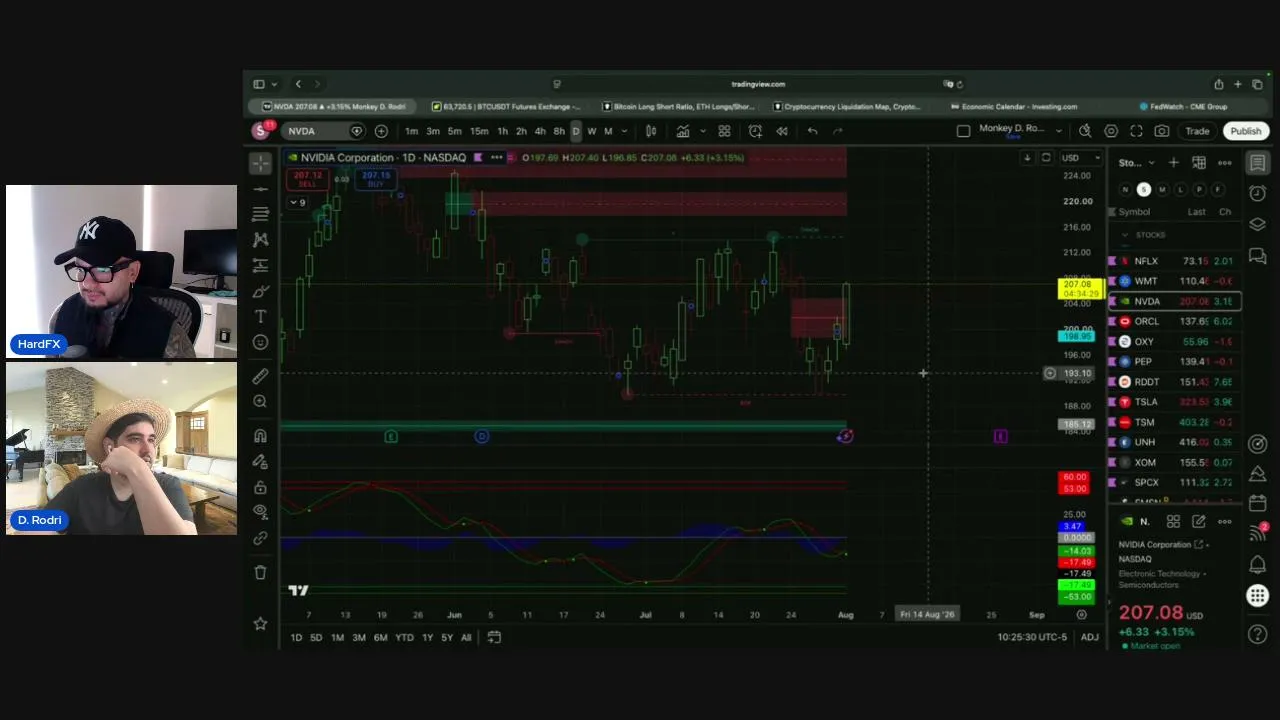Image resolution: width=1280 pixels, height=720 pixels.
Task: Open the Alerts alarm clock panel
Action: click(x=1258, y=193)
